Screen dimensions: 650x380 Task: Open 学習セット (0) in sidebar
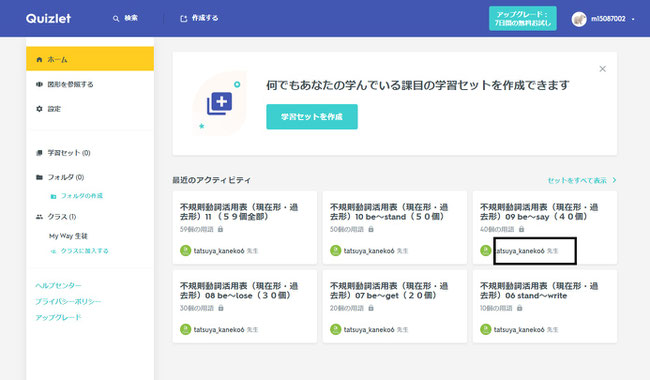pos(68,153)
